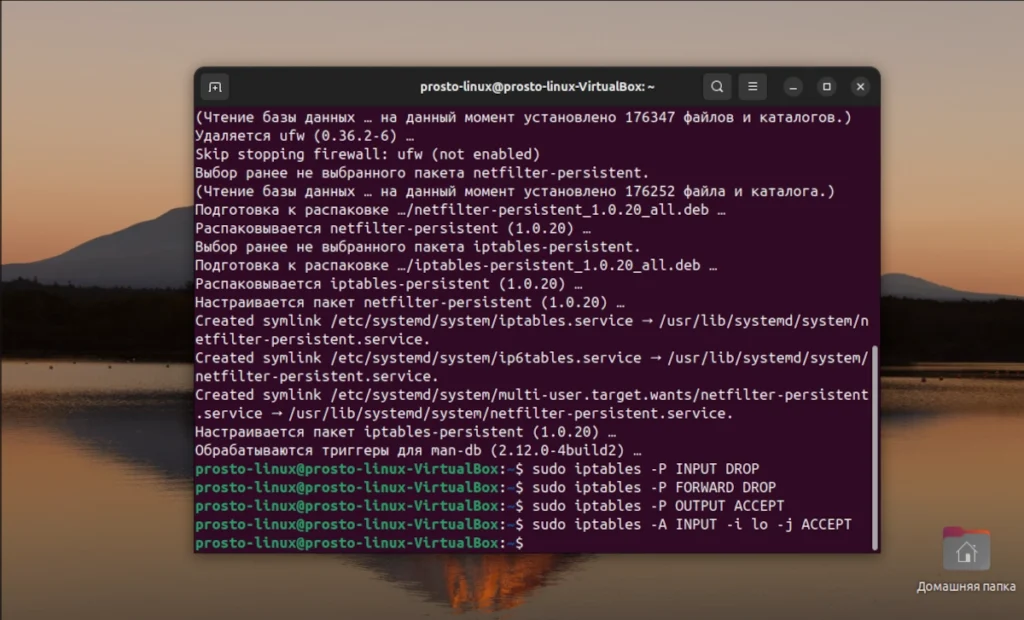
Task: Click the line with "176347 файлов и каталогов"
Action: click(x=523, y=118)
